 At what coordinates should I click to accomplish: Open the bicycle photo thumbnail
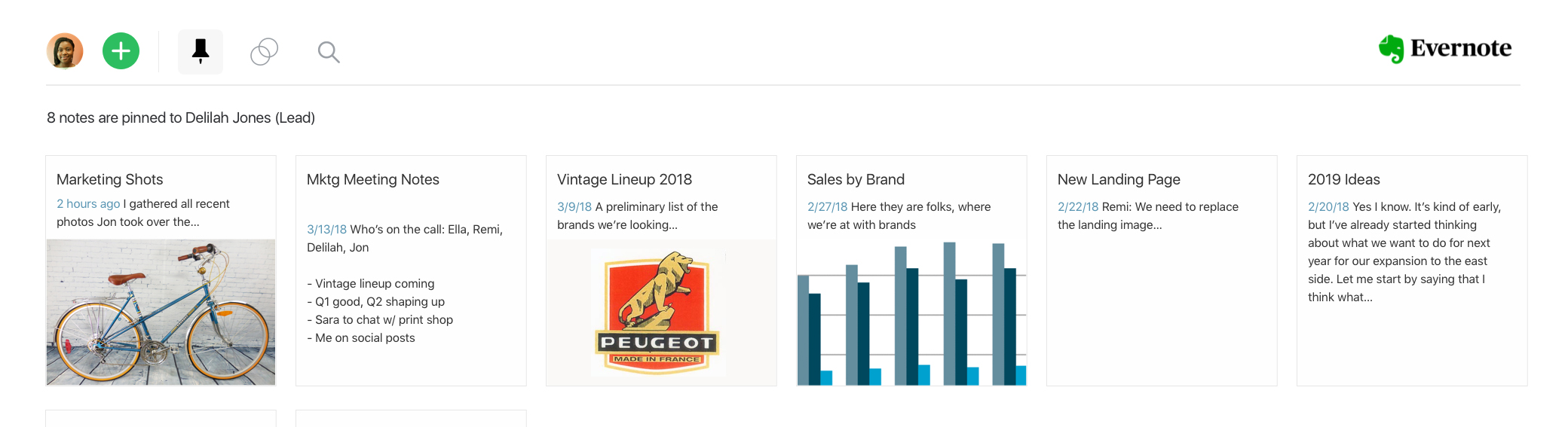tap(161, 312)
